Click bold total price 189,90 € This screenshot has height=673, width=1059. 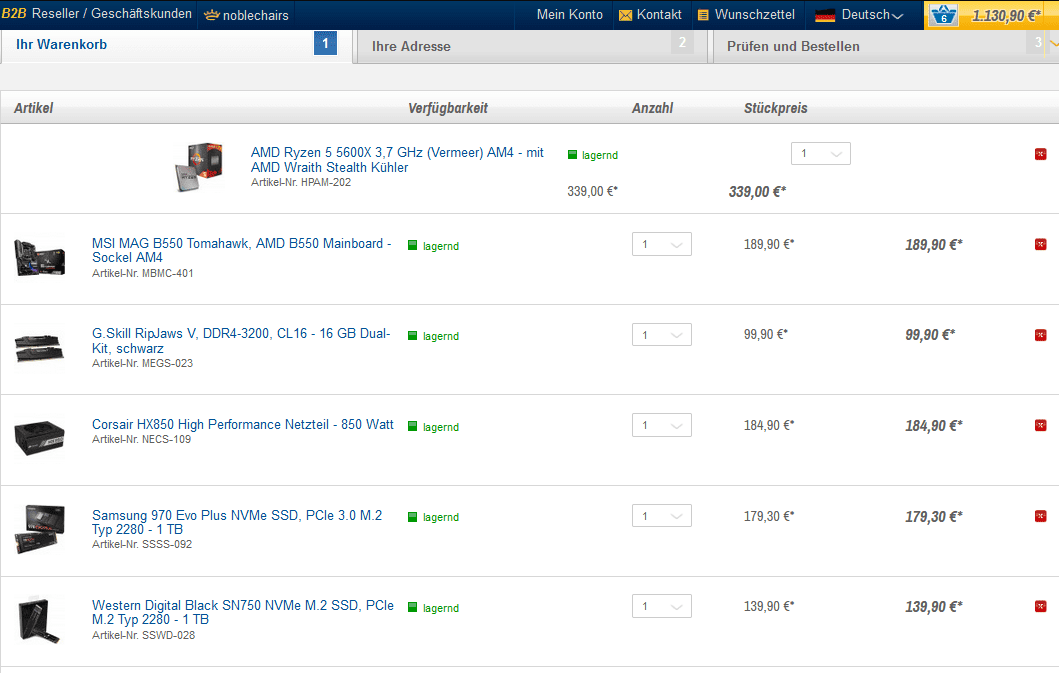point(933,245)
